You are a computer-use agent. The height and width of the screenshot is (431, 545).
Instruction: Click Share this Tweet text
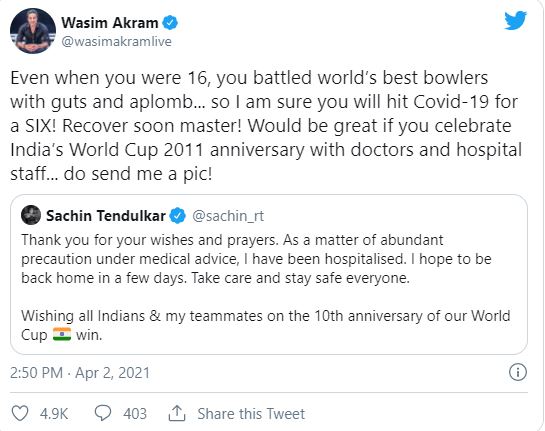pyautogui.click(x=251, y=414)
